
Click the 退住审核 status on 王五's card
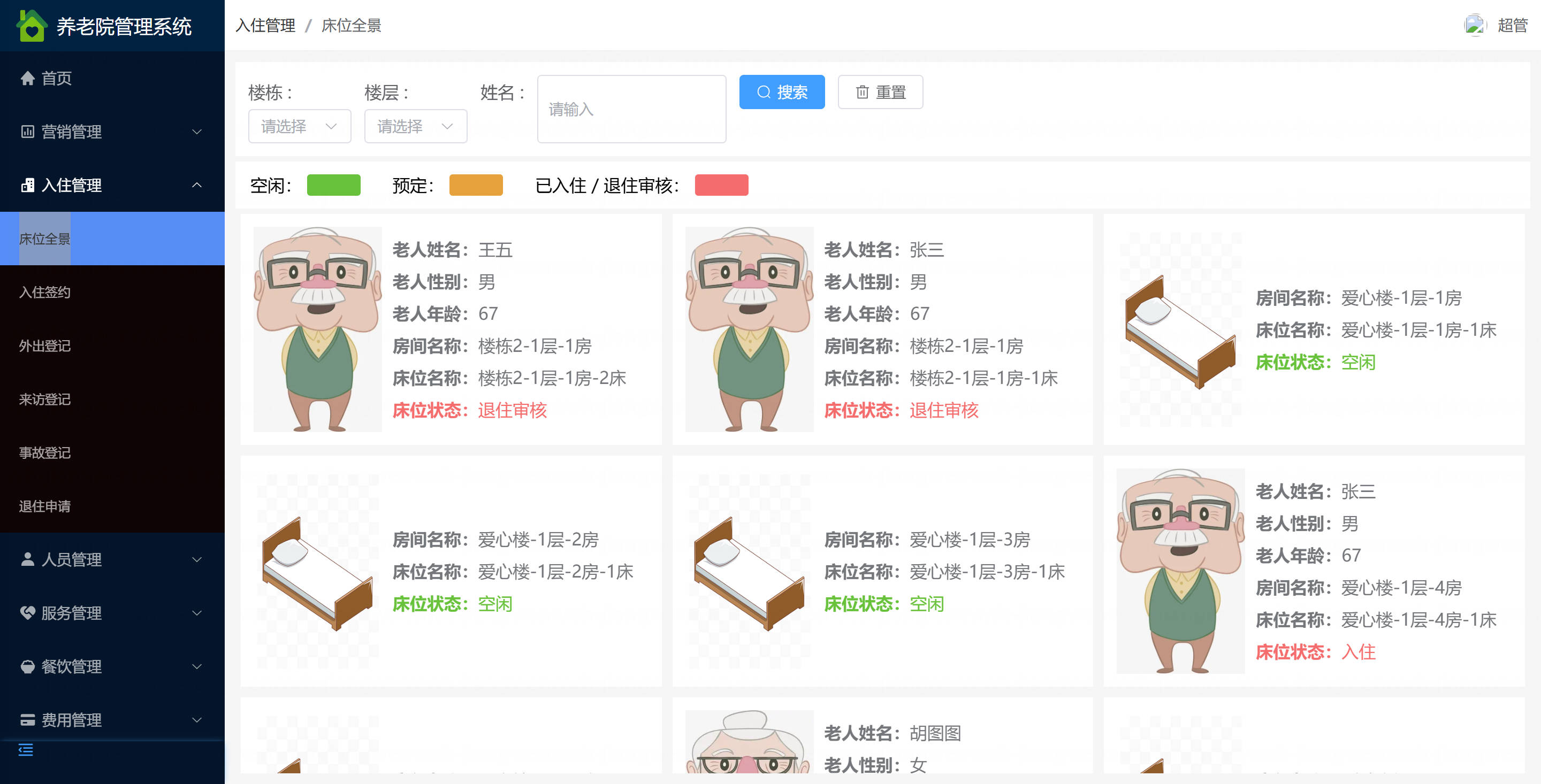(513, 410)
